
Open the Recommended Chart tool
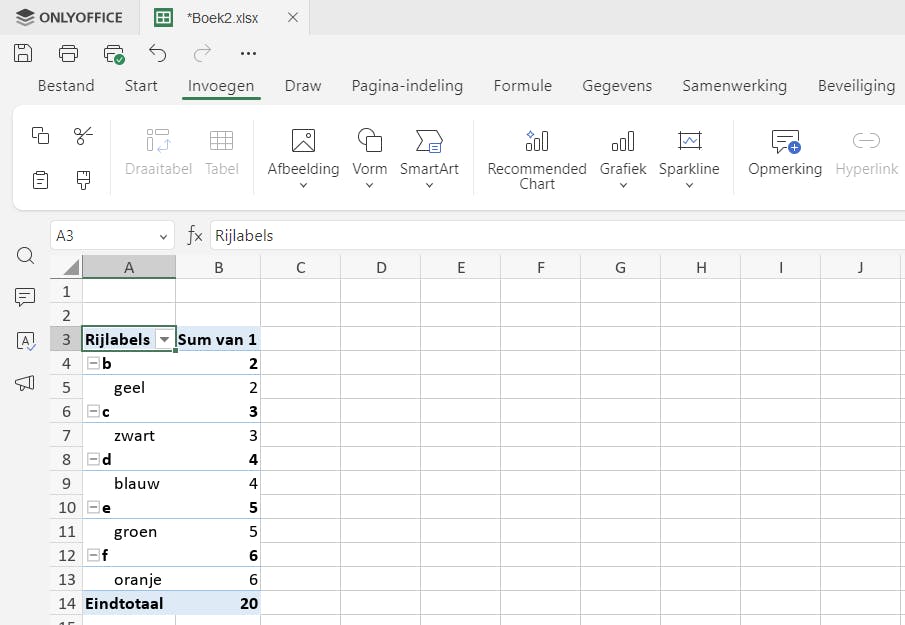[537, 141]
